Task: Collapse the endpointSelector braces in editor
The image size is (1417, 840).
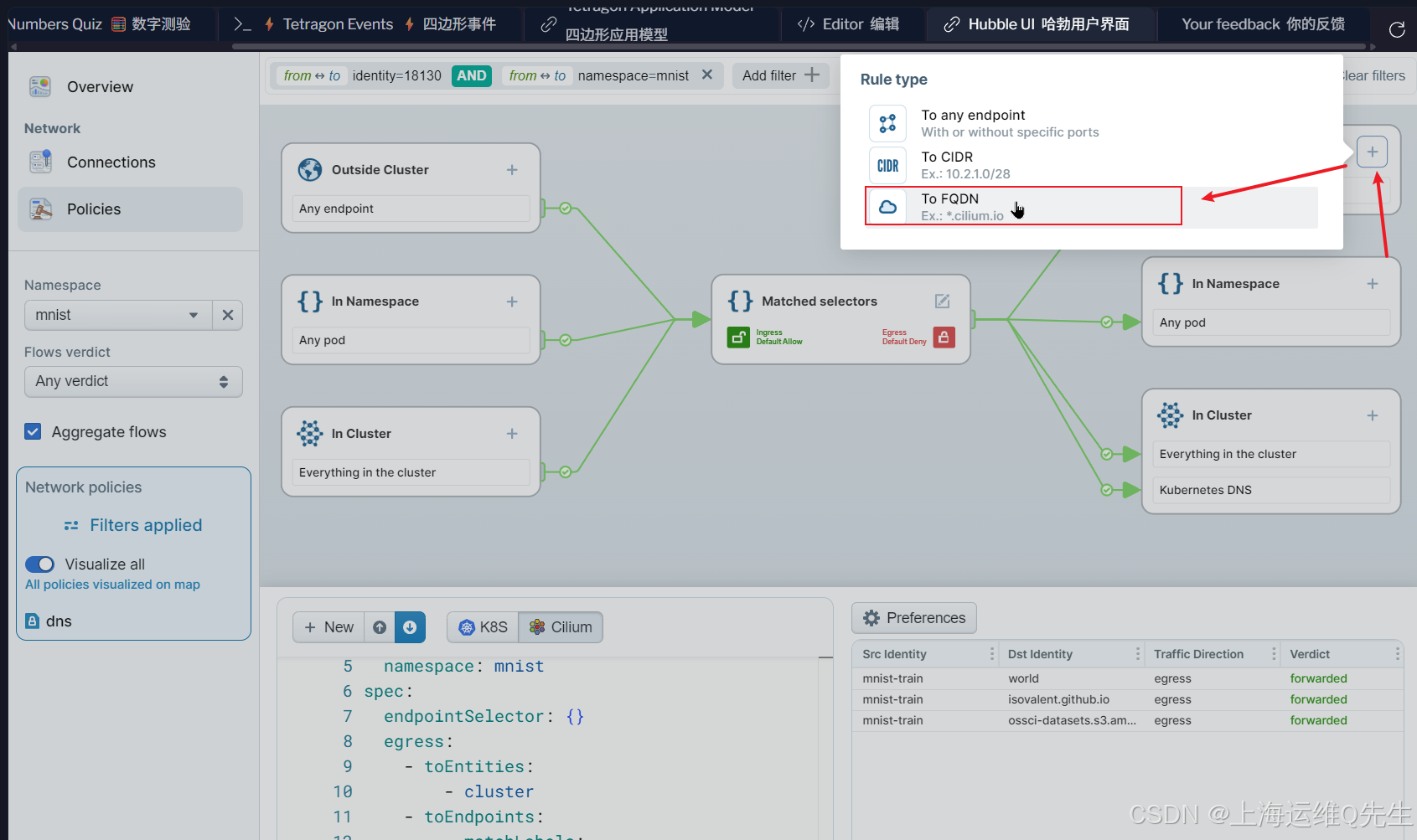Action: (575, 717)
